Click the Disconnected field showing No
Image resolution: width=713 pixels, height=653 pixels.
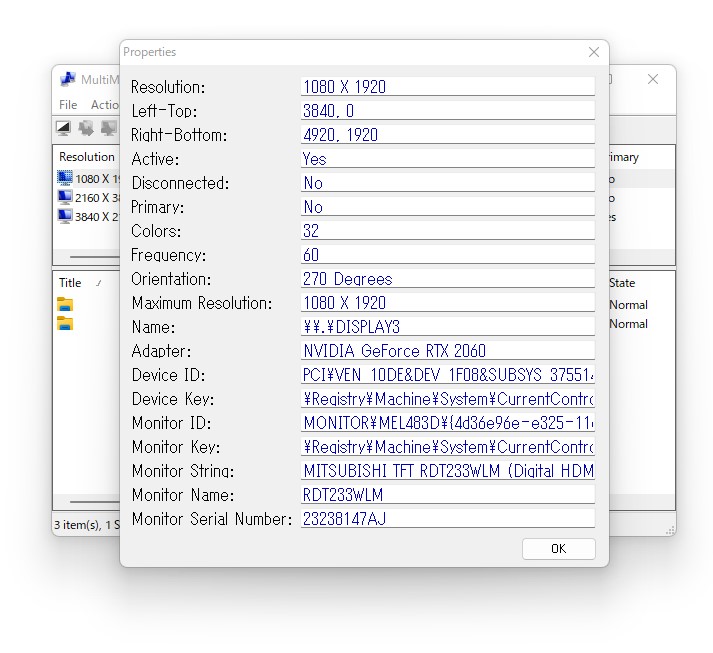pos(447,183)
